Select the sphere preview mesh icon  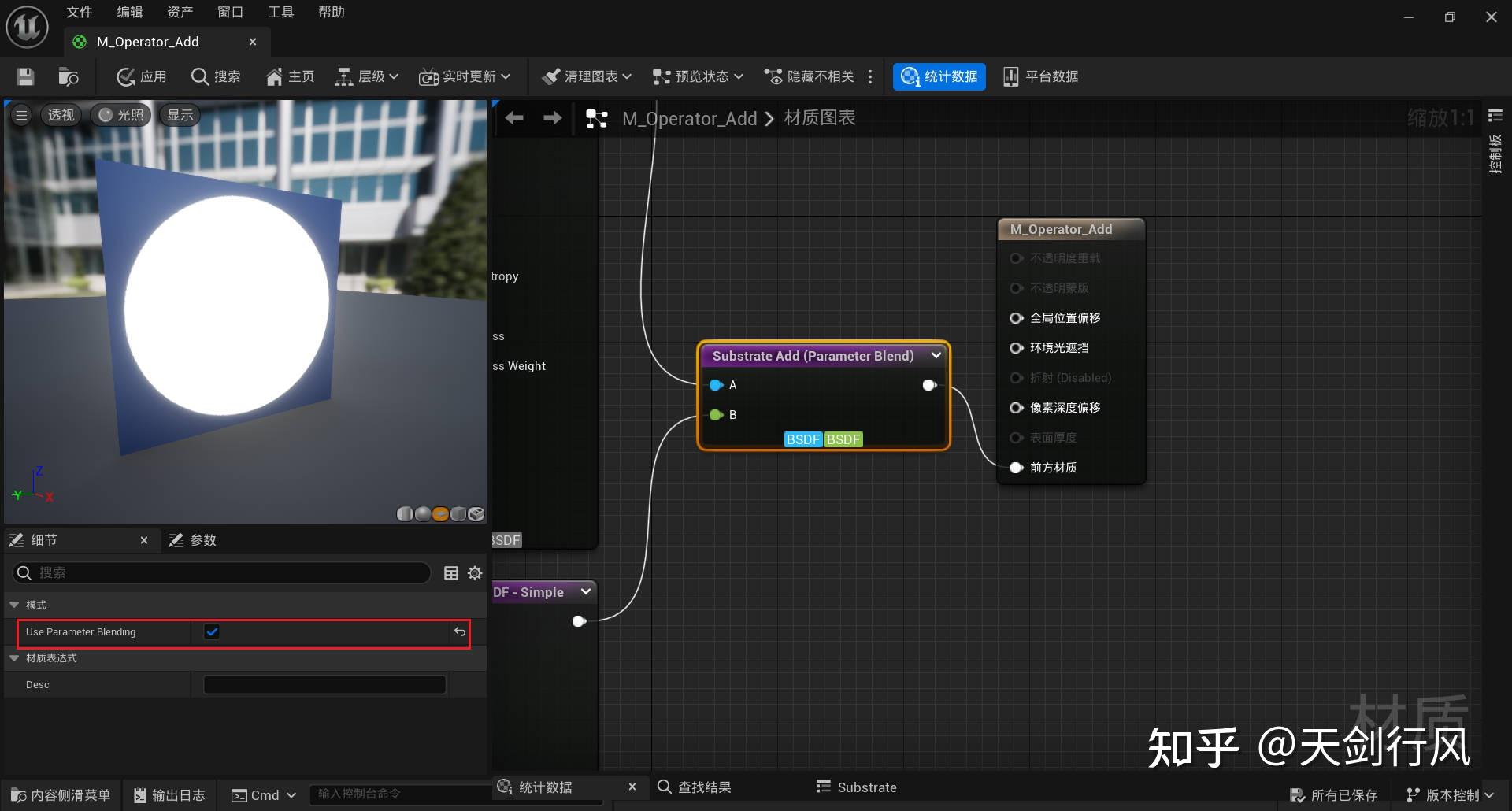(x=423, y=513)
